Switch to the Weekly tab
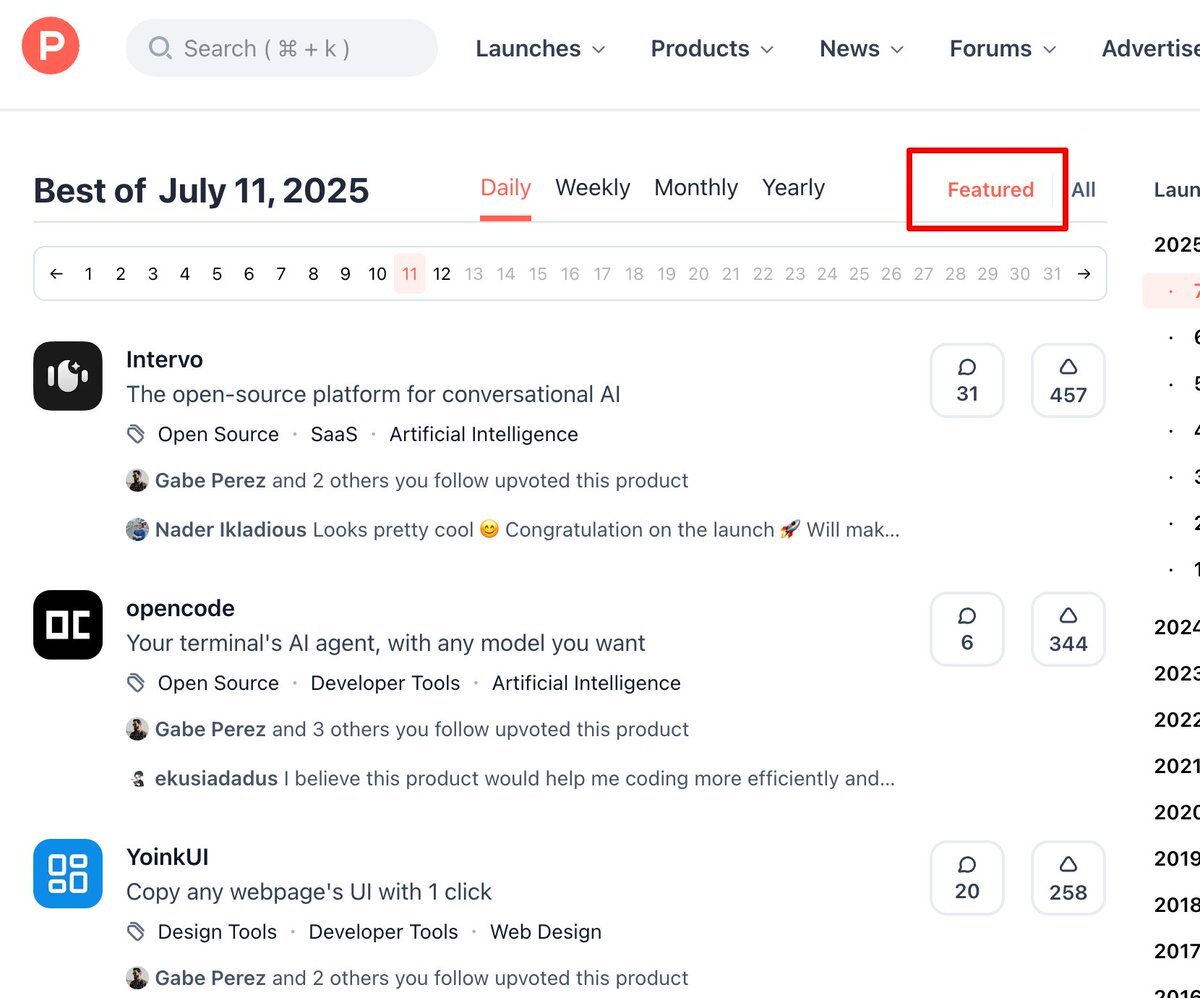1200x998 pixels. pyautogui.click(x=593, y=188)
